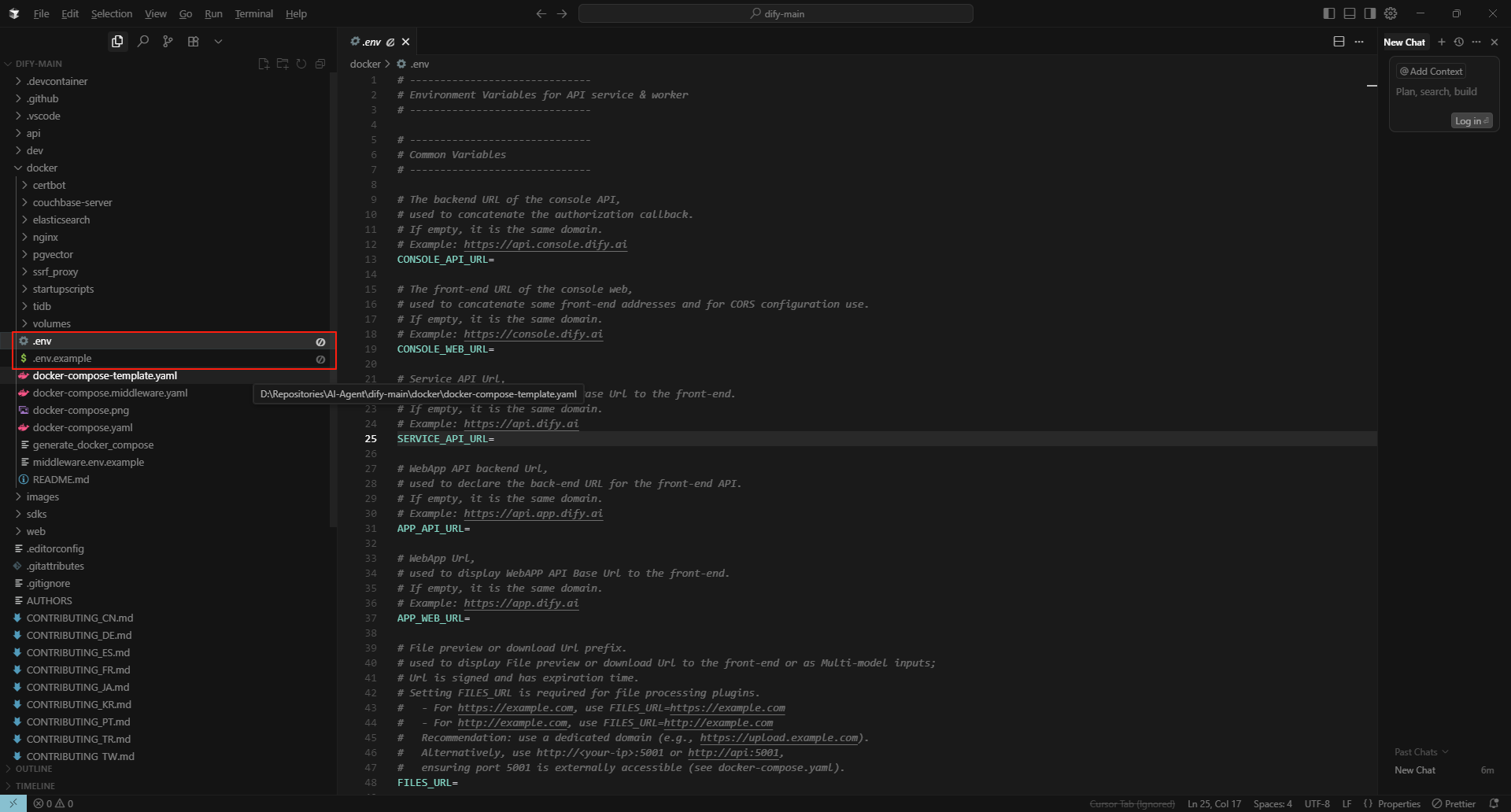Open the .gitignore file
1511x812 pixels.
point(49,583)
